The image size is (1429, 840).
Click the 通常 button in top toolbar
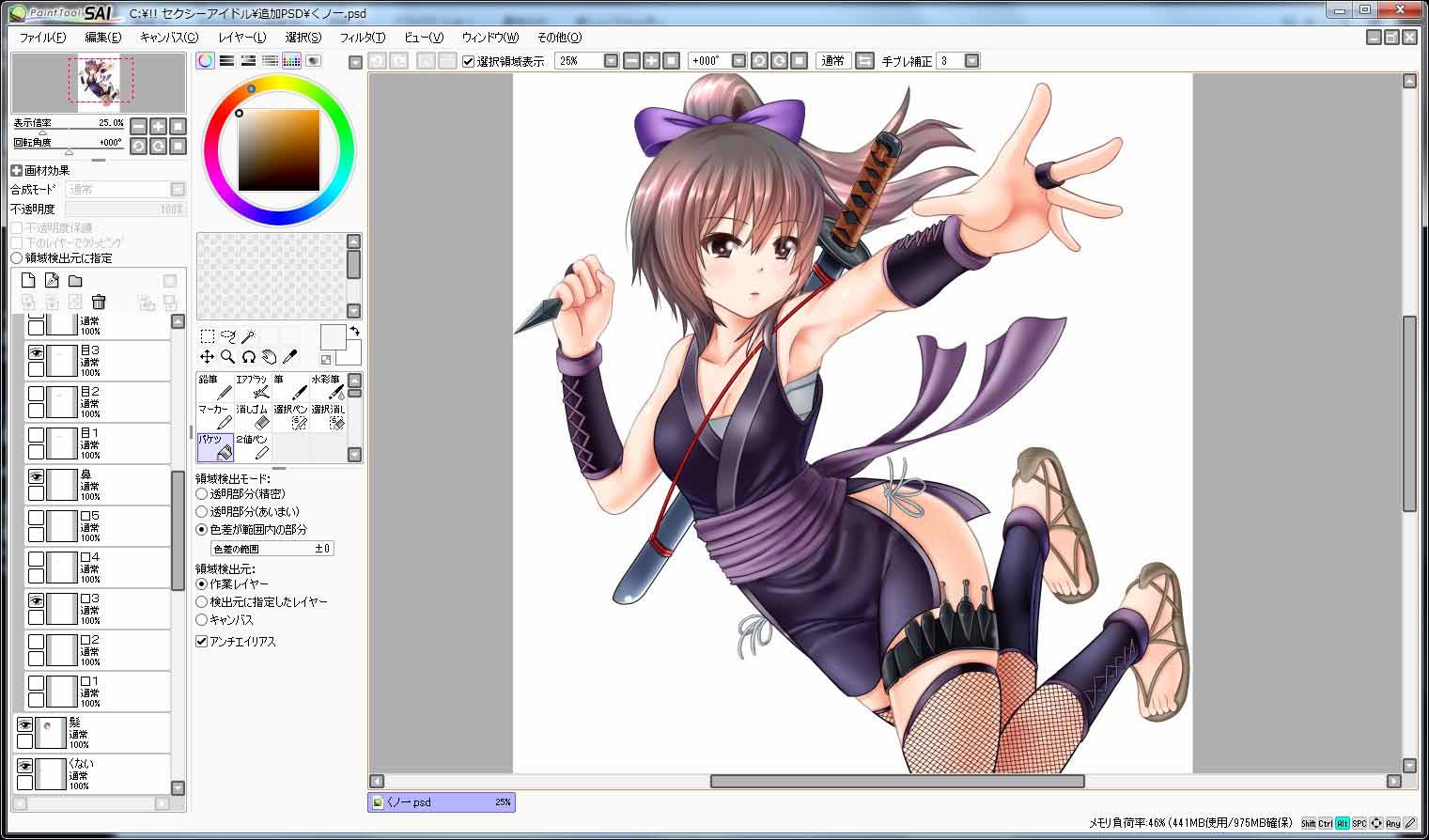tap(832, 61)
